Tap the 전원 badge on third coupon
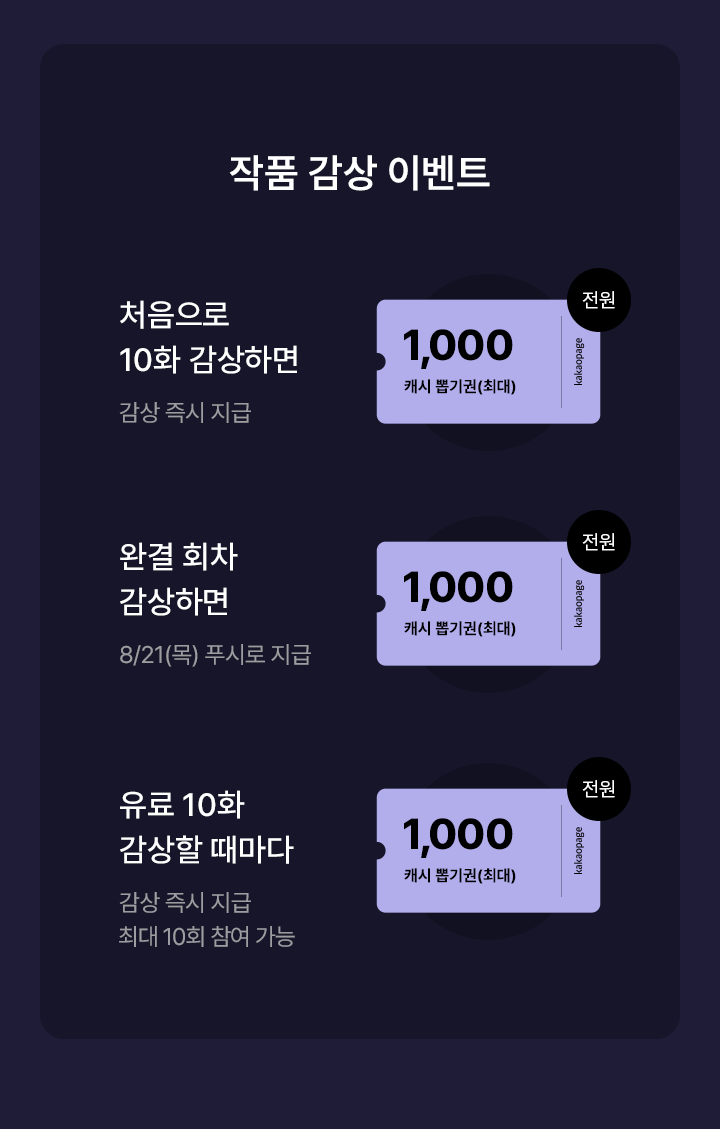The width and height of the screenshot is (720, 1129). click(599, 788)
